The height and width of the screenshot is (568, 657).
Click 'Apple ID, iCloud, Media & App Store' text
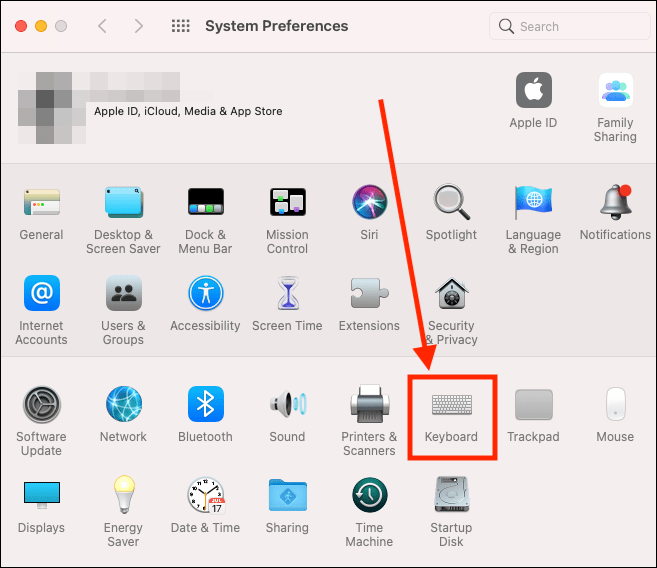point(188,111)
